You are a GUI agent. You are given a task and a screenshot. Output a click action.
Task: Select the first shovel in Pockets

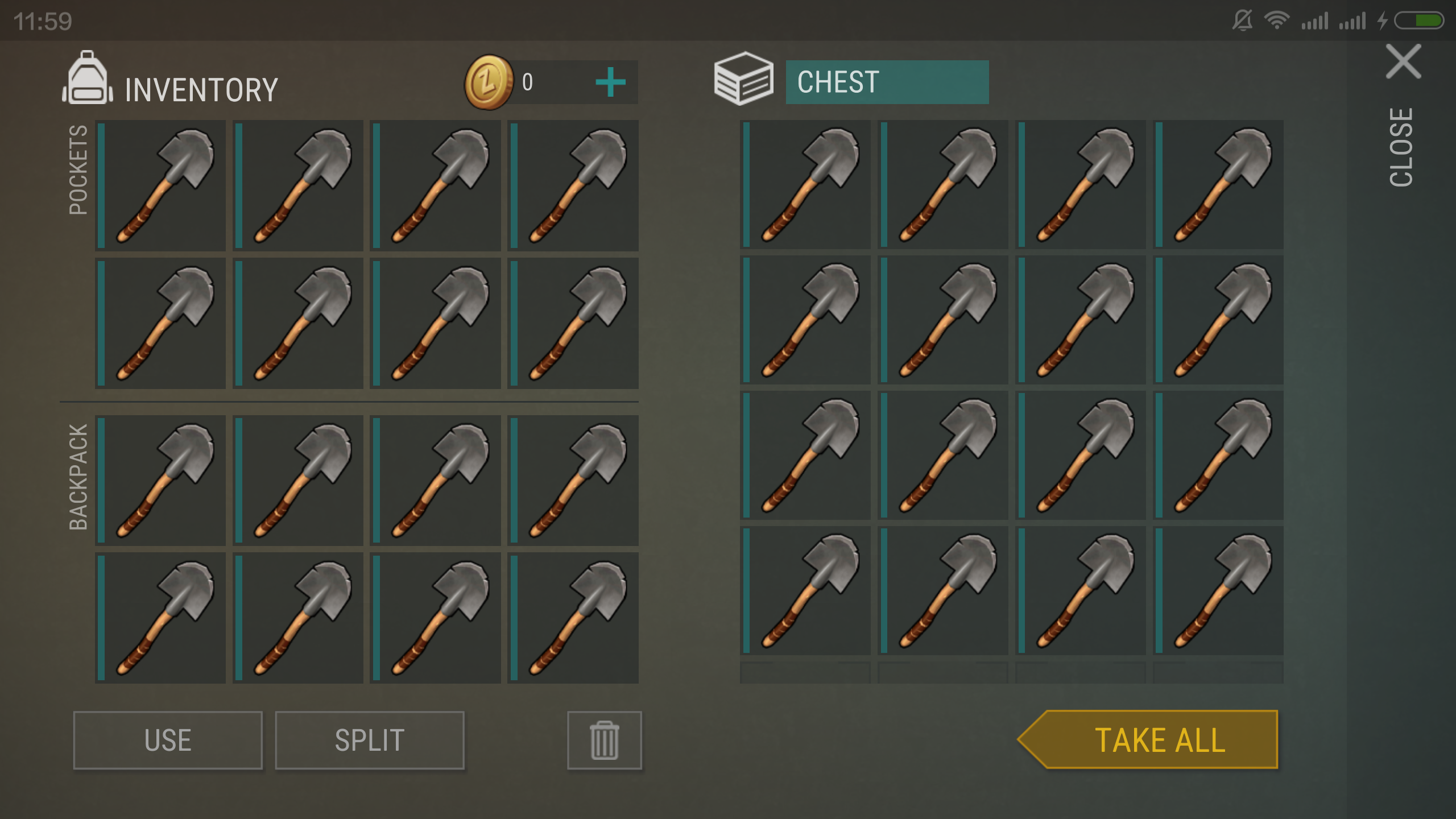160,185
